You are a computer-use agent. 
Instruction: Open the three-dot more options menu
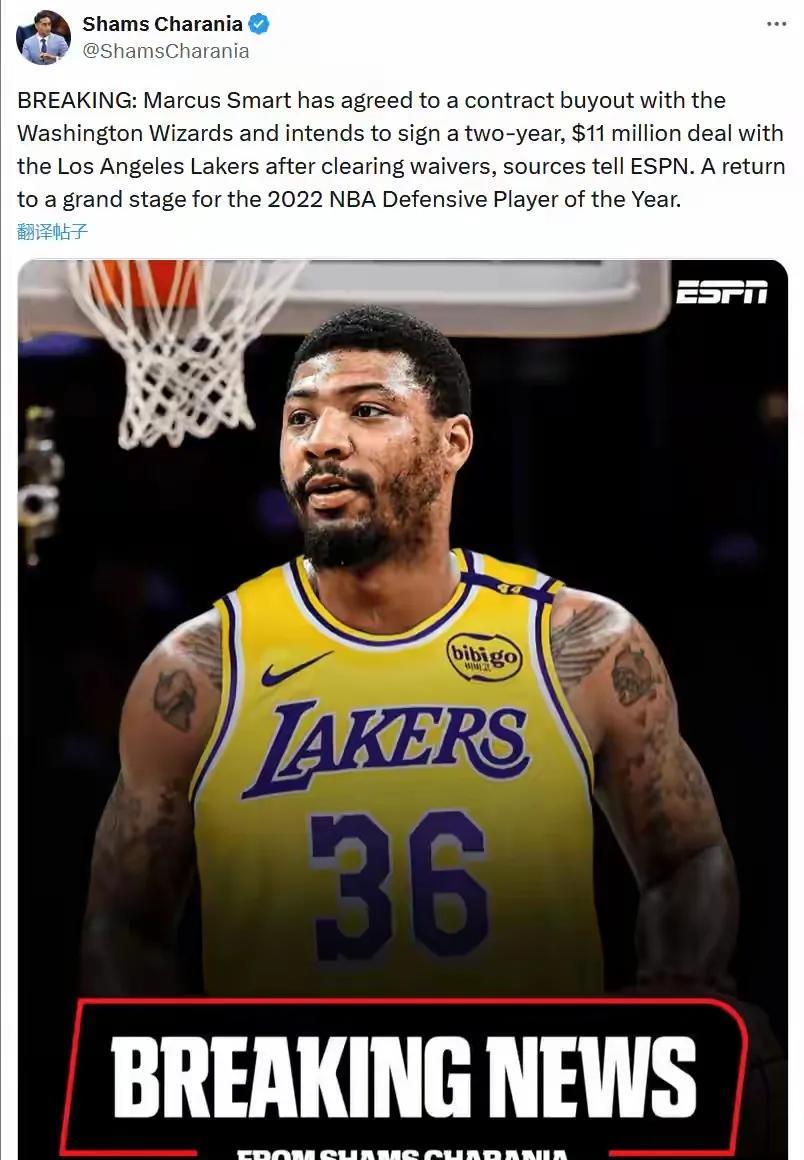pos(776,24)
